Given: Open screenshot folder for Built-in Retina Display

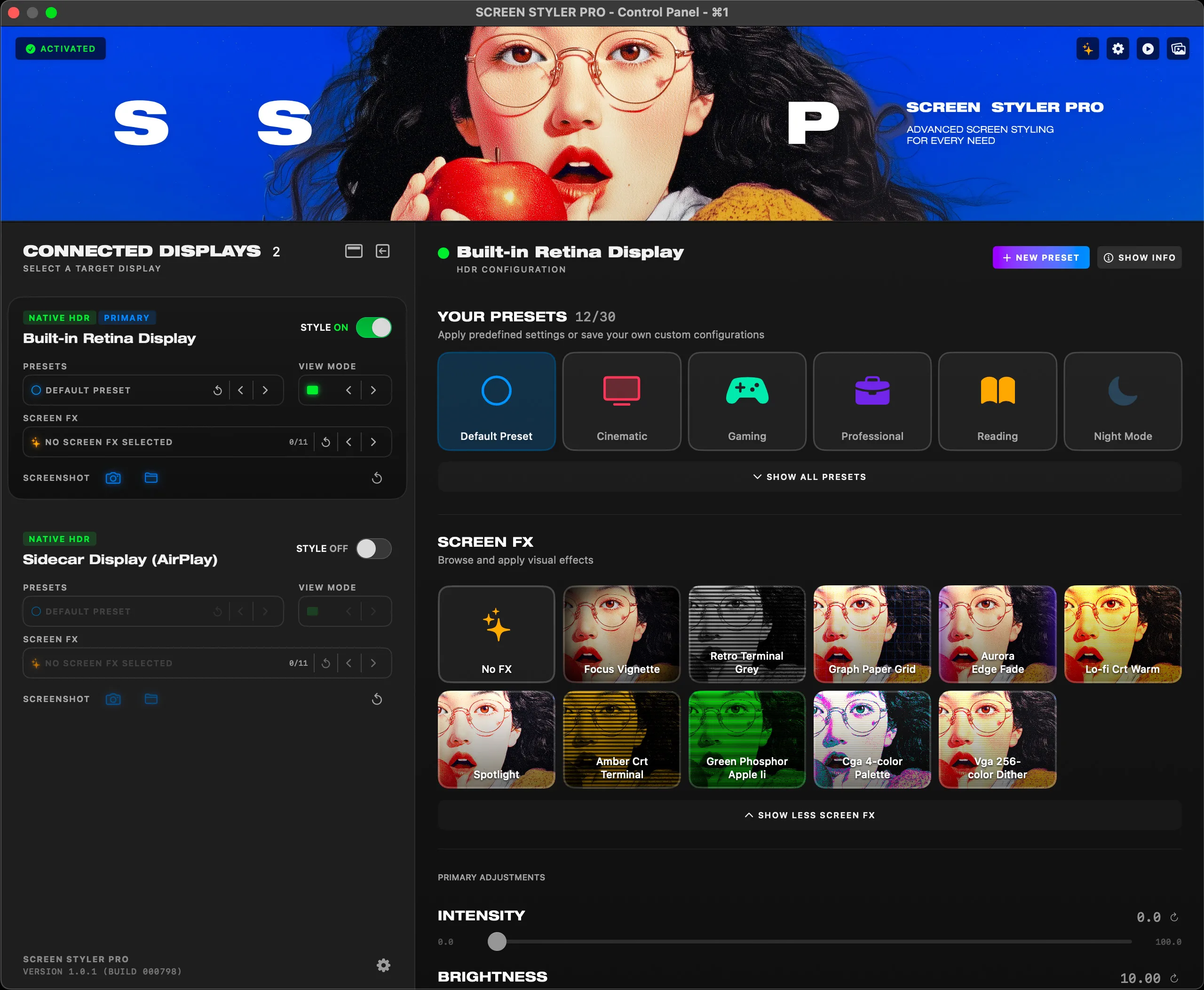Looking at the screenshot, I should tap(150, 478).
